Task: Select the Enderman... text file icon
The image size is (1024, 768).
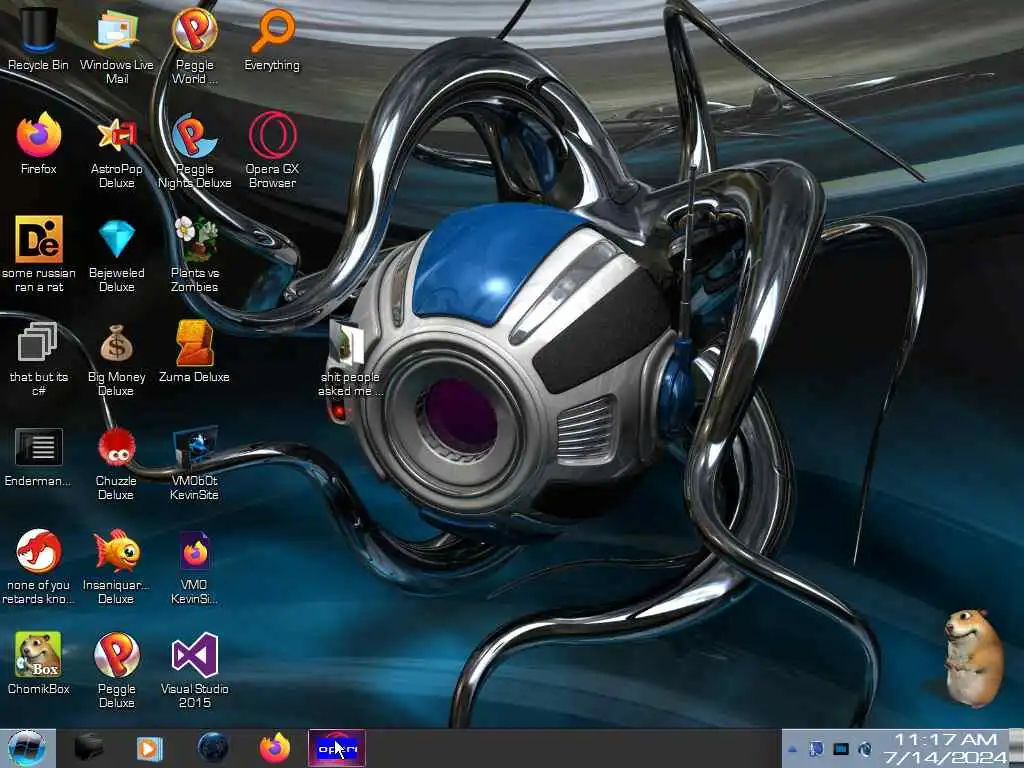Action: tap(38, 456)
